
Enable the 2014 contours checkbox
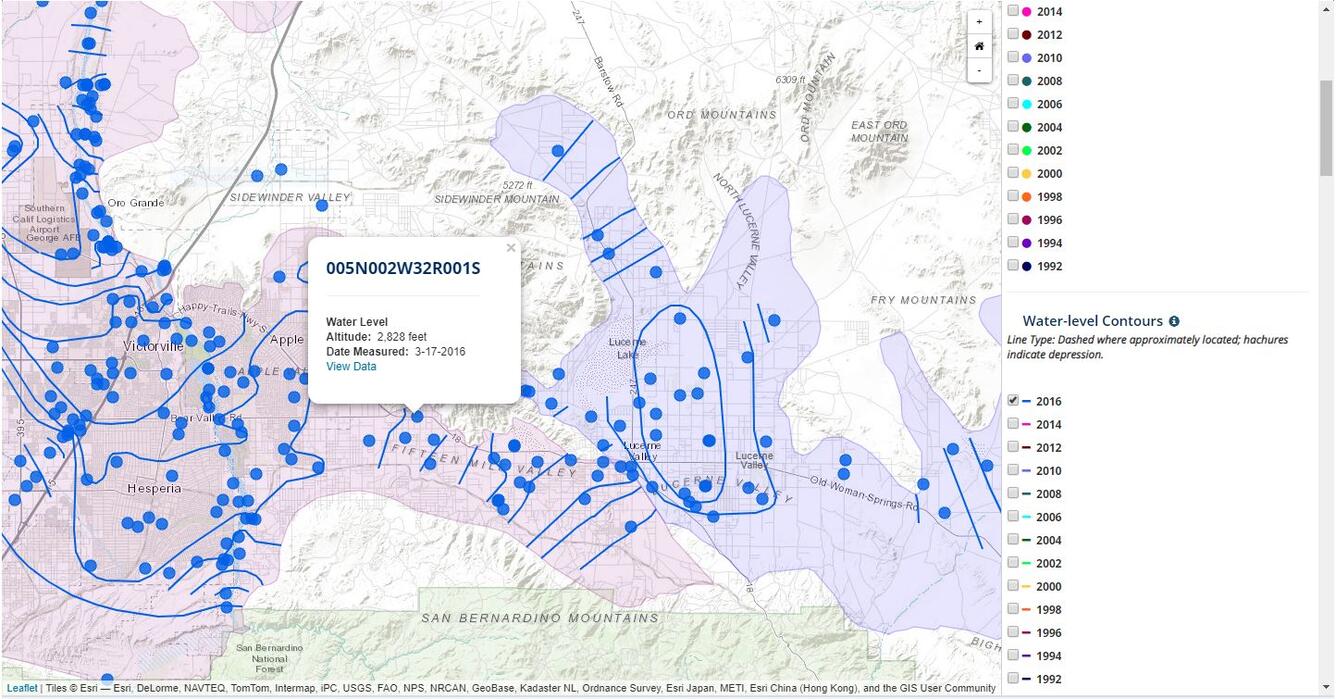1013,424
